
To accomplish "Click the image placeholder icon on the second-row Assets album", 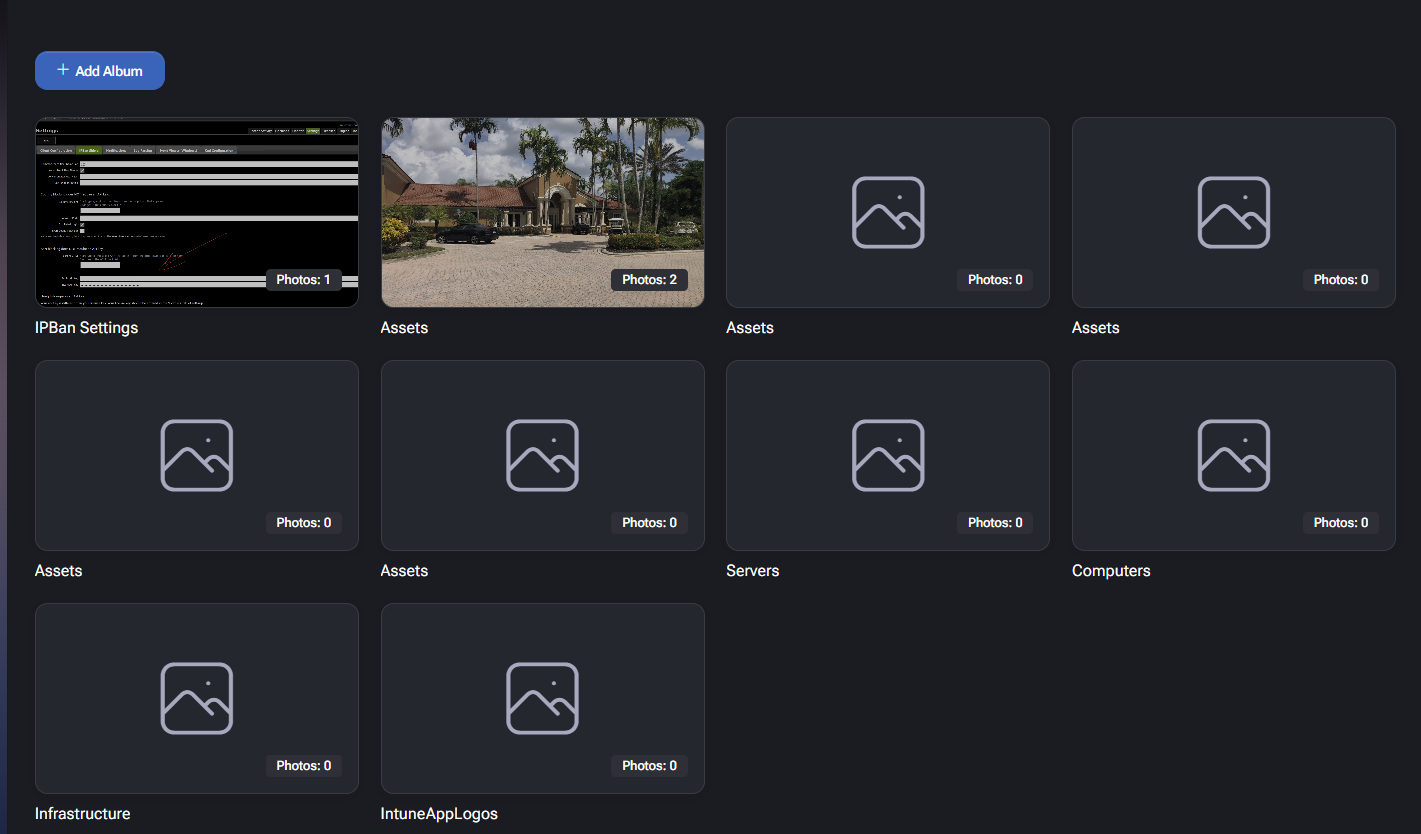I will tap(196, 455).
